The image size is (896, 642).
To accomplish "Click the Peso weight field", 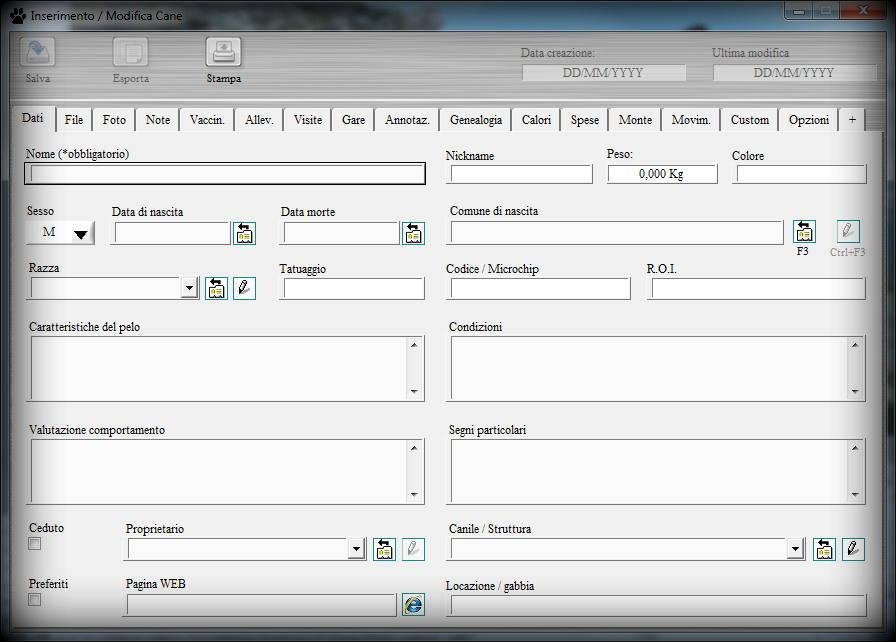I will [662, 174].
